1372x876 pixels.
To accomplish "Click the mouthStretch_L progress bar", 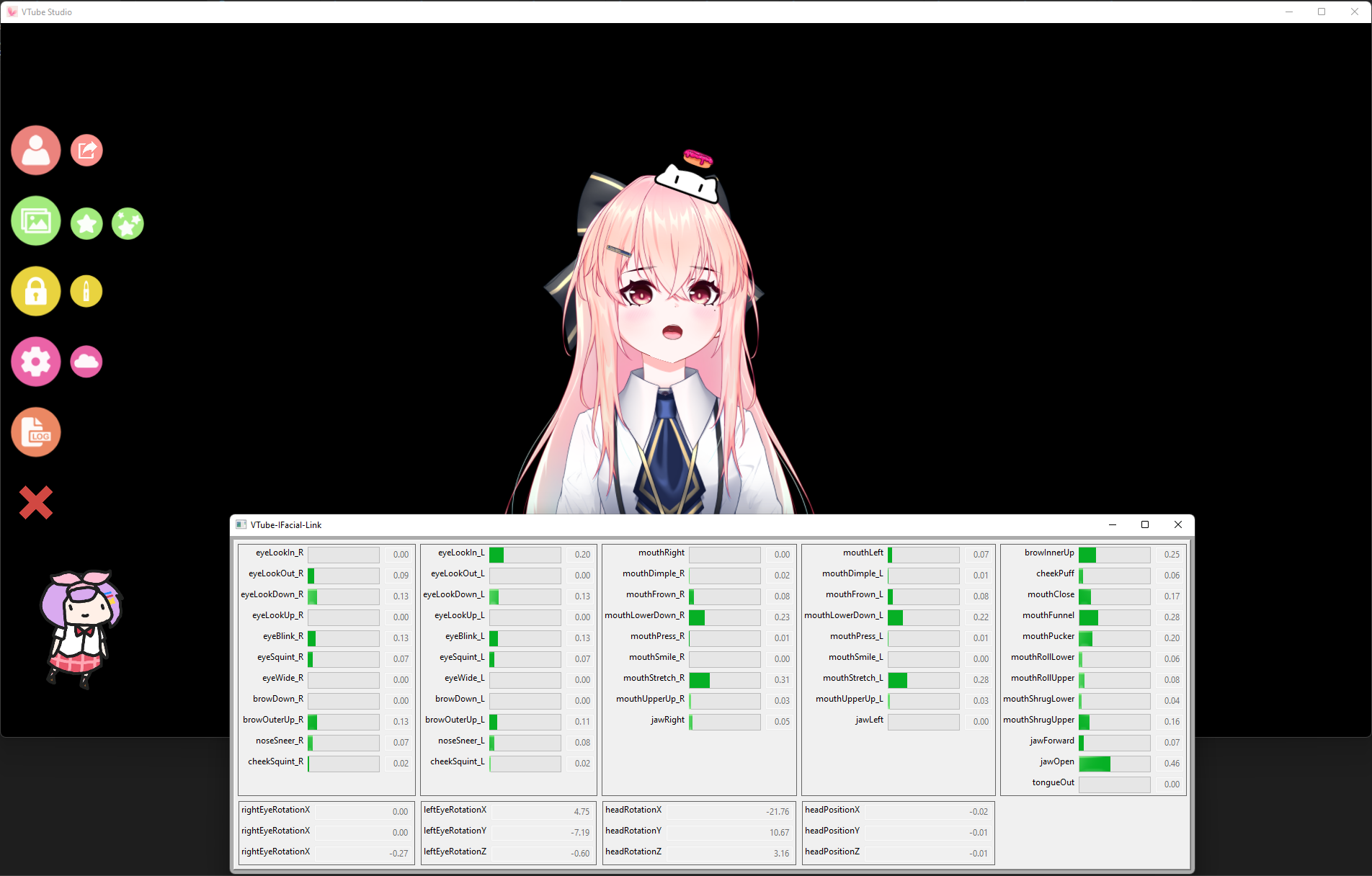I will coord(924,680).
